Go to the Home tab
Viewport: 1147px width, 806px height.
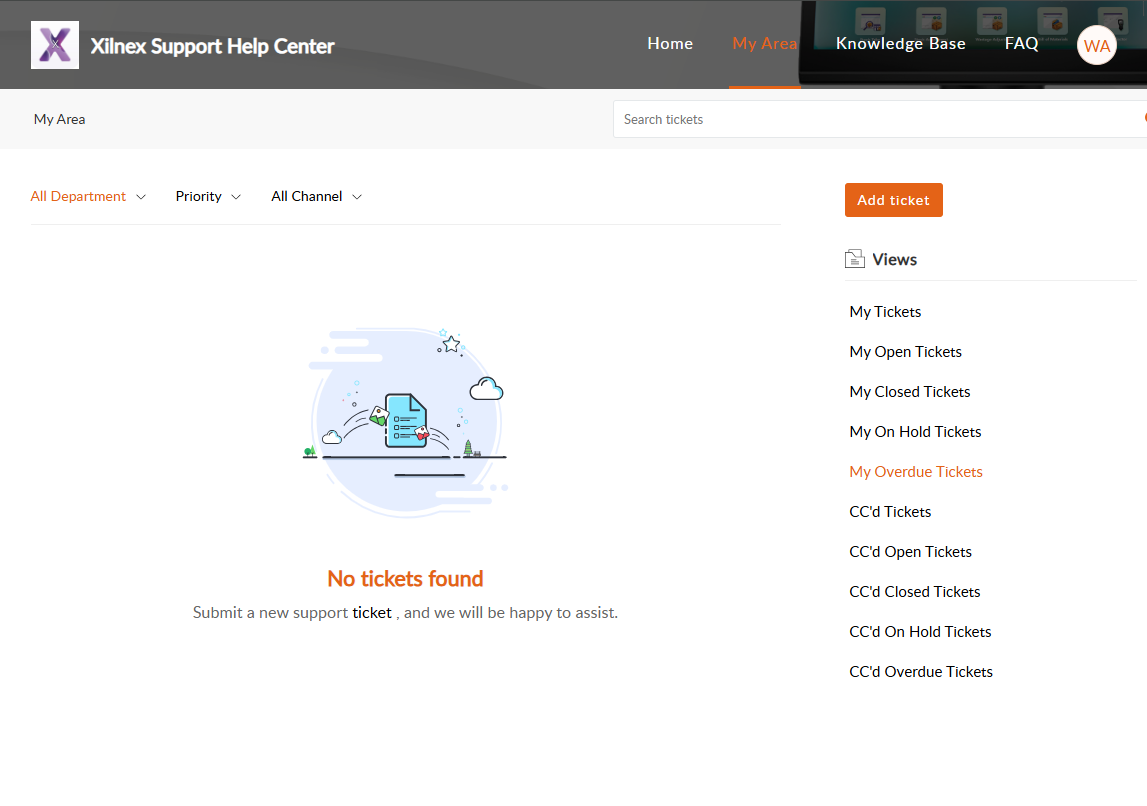coord(670,43)
